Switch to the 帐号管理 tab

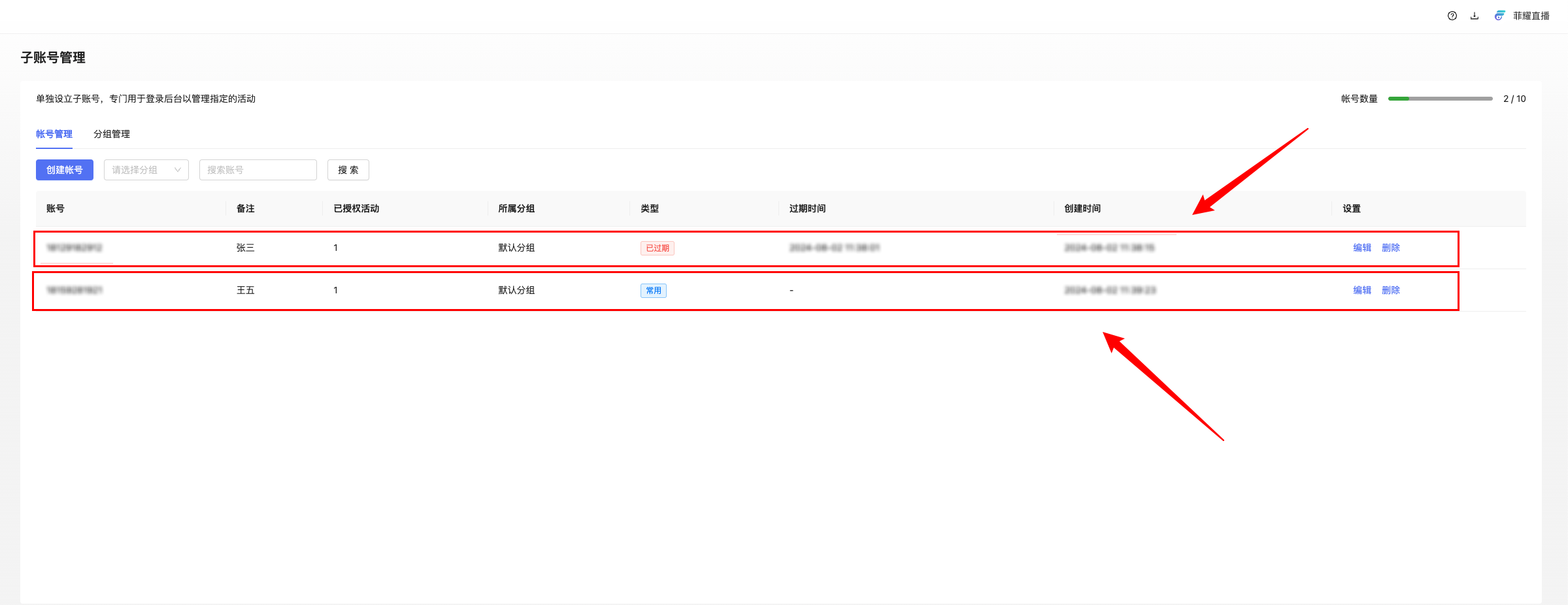(x=54, y=134)
